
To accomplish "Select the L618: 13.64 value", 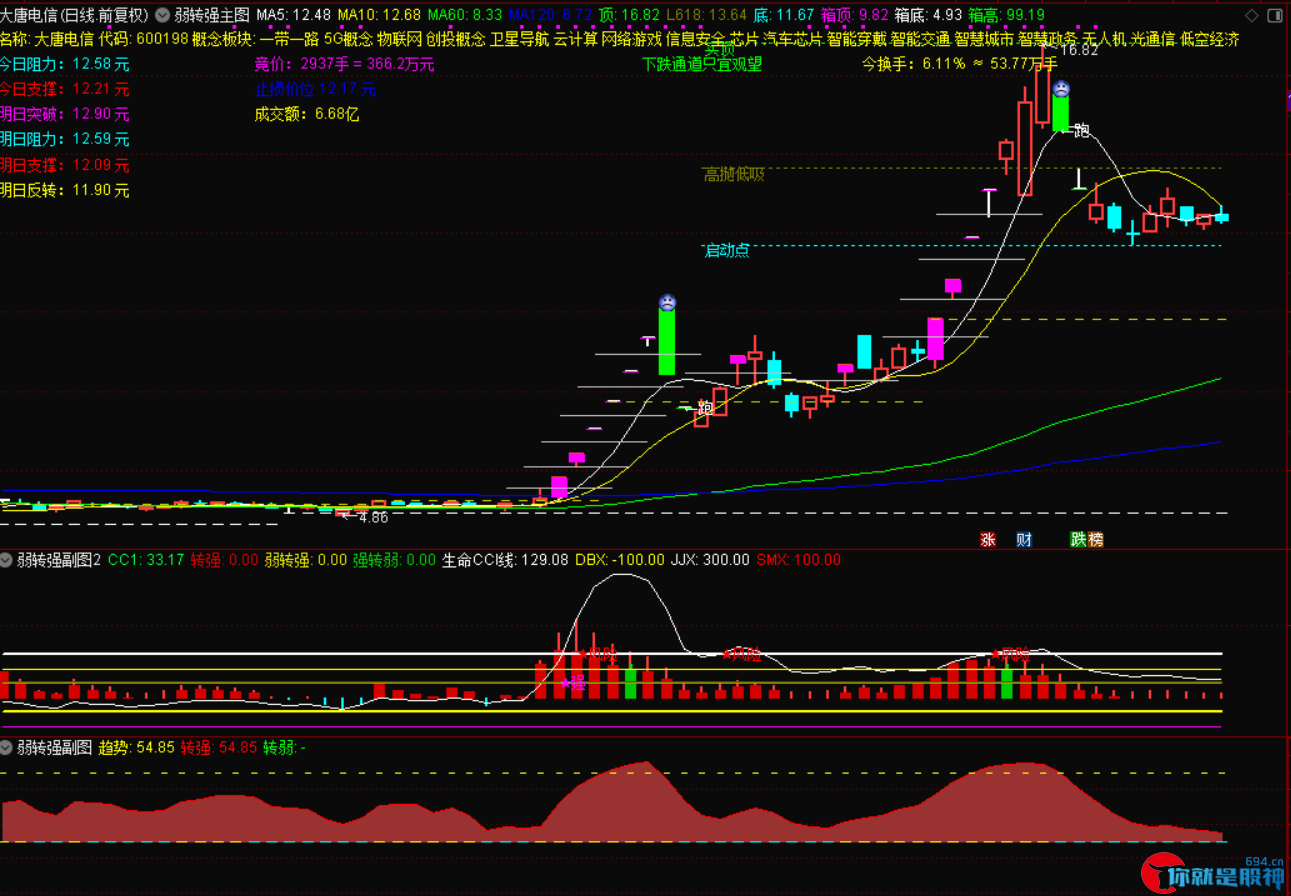I will (x=706, y=15).
